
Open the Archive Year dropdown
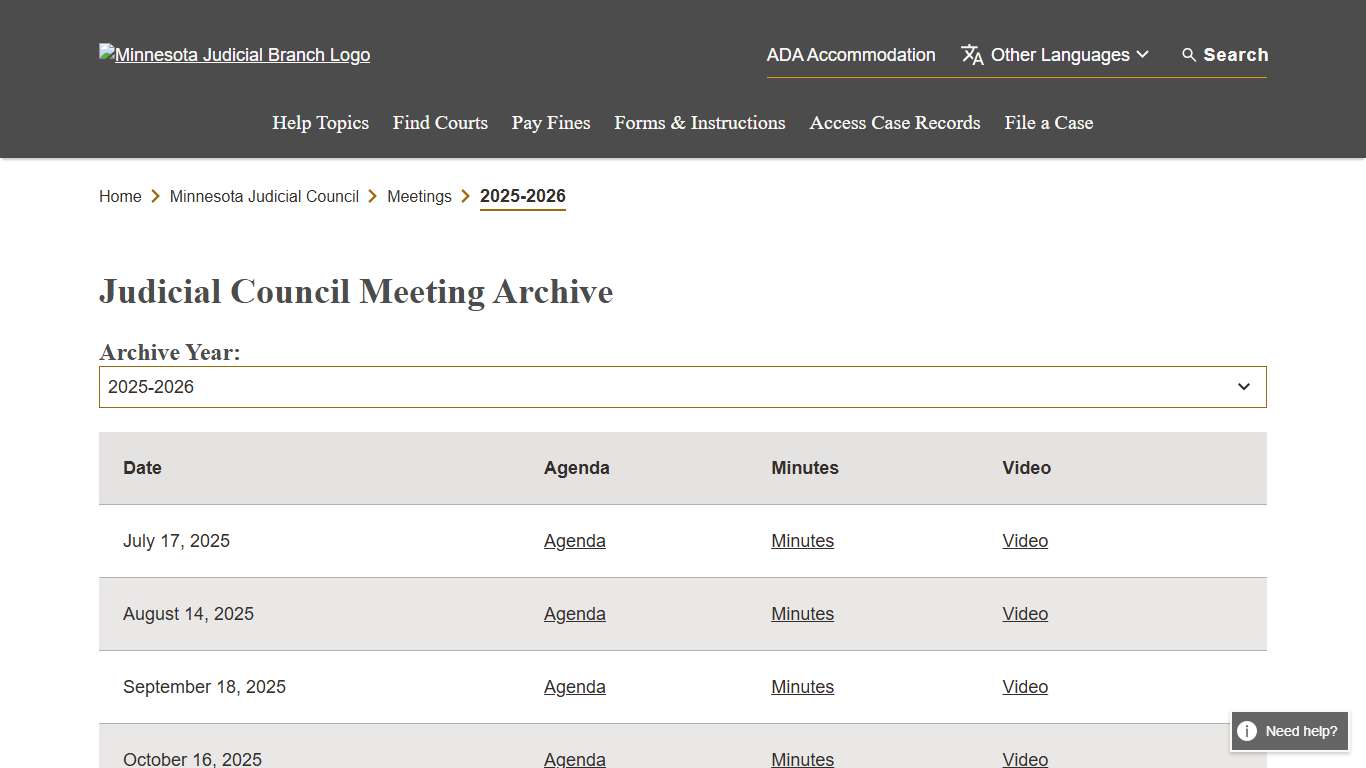click(x=682, y=387)
